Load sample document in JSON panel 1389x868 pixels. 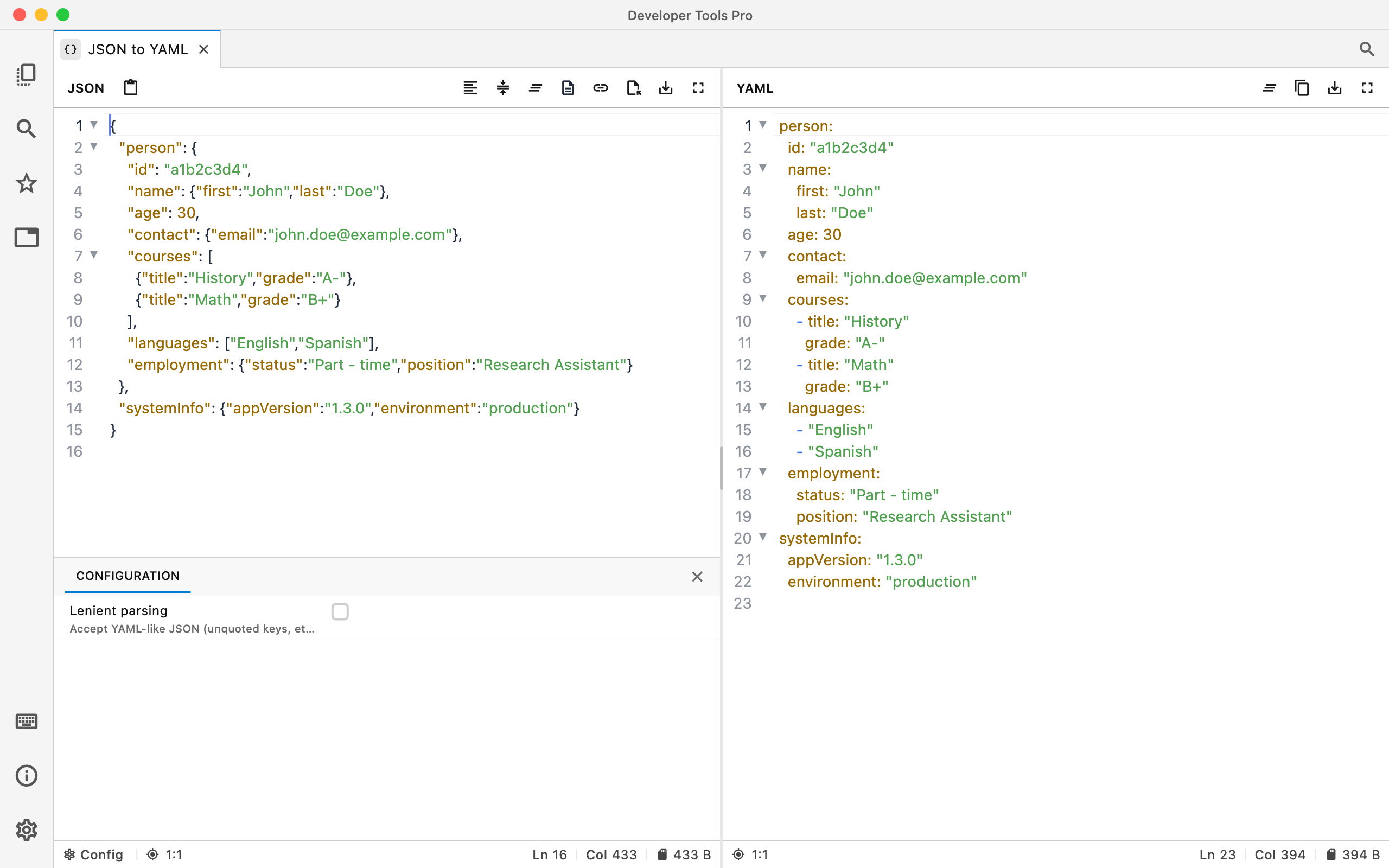[568, 88]
